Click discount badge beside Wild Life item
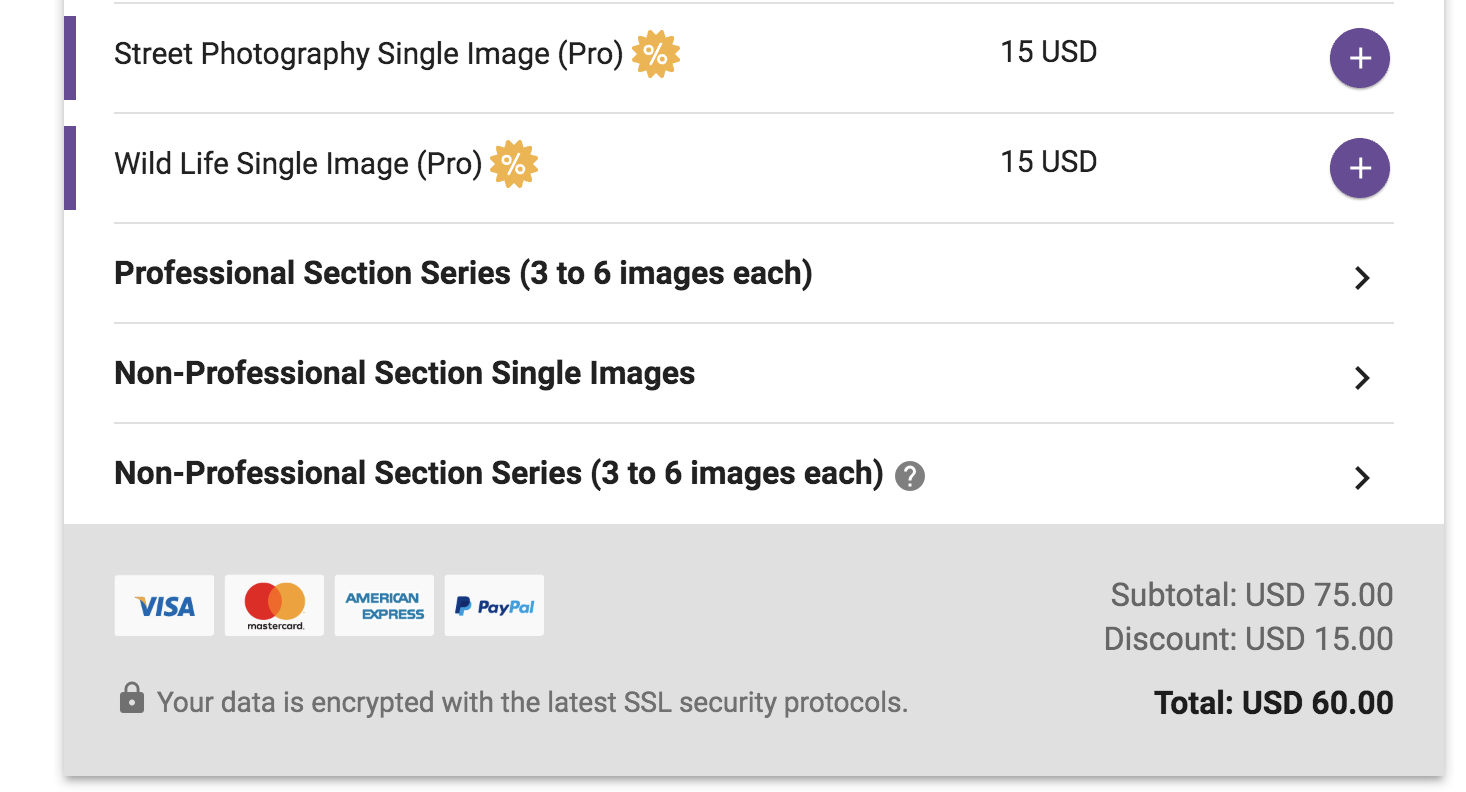 click(514, 164)
